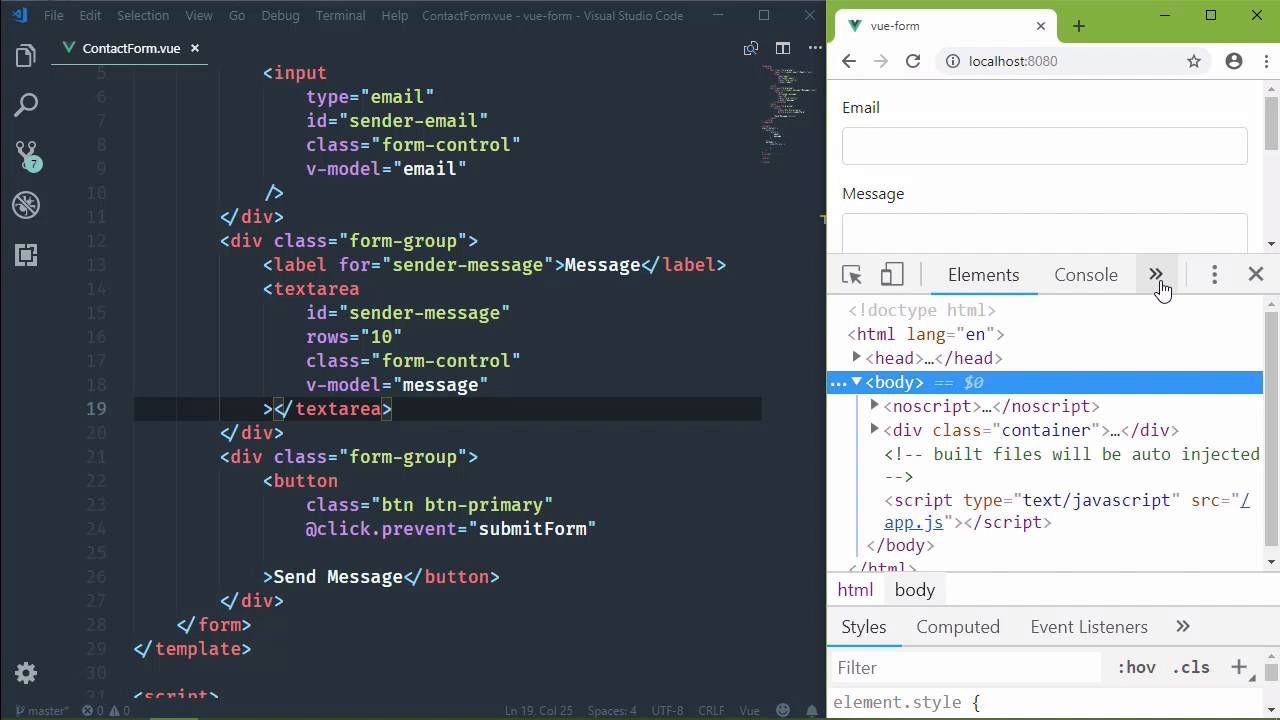Viewport: 1280px width, 720px height.
Task: Open the Chrome profile avatar menu
Action: [1234, 61]
